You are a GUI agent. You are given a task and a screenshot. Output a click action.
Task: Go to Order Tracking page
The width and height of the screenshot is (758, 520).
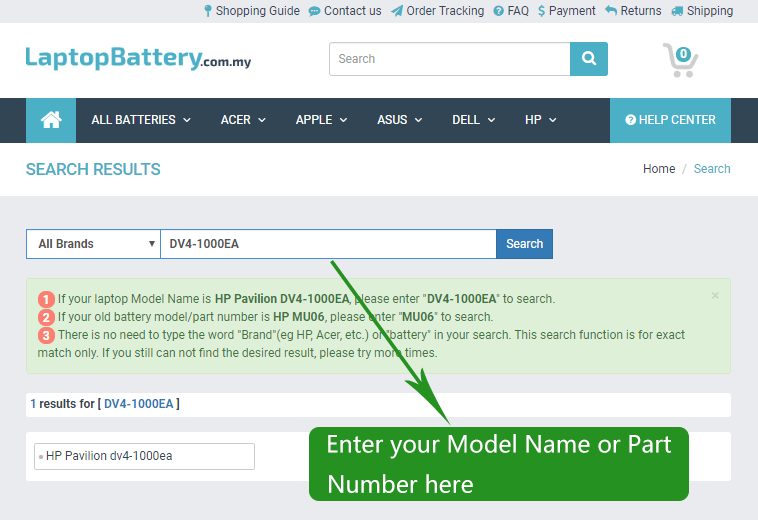point(437,11)
